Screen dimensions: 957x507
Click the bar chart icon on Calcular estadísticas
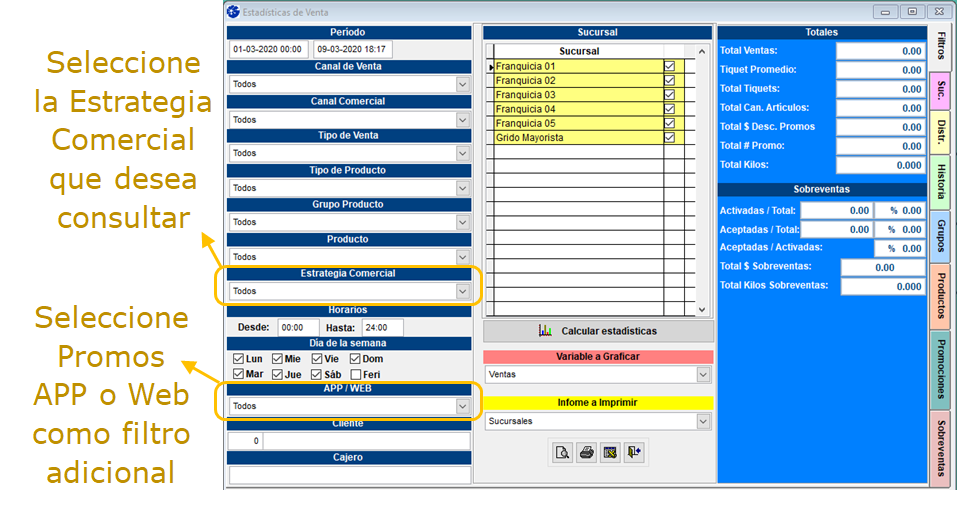[545, 331]
